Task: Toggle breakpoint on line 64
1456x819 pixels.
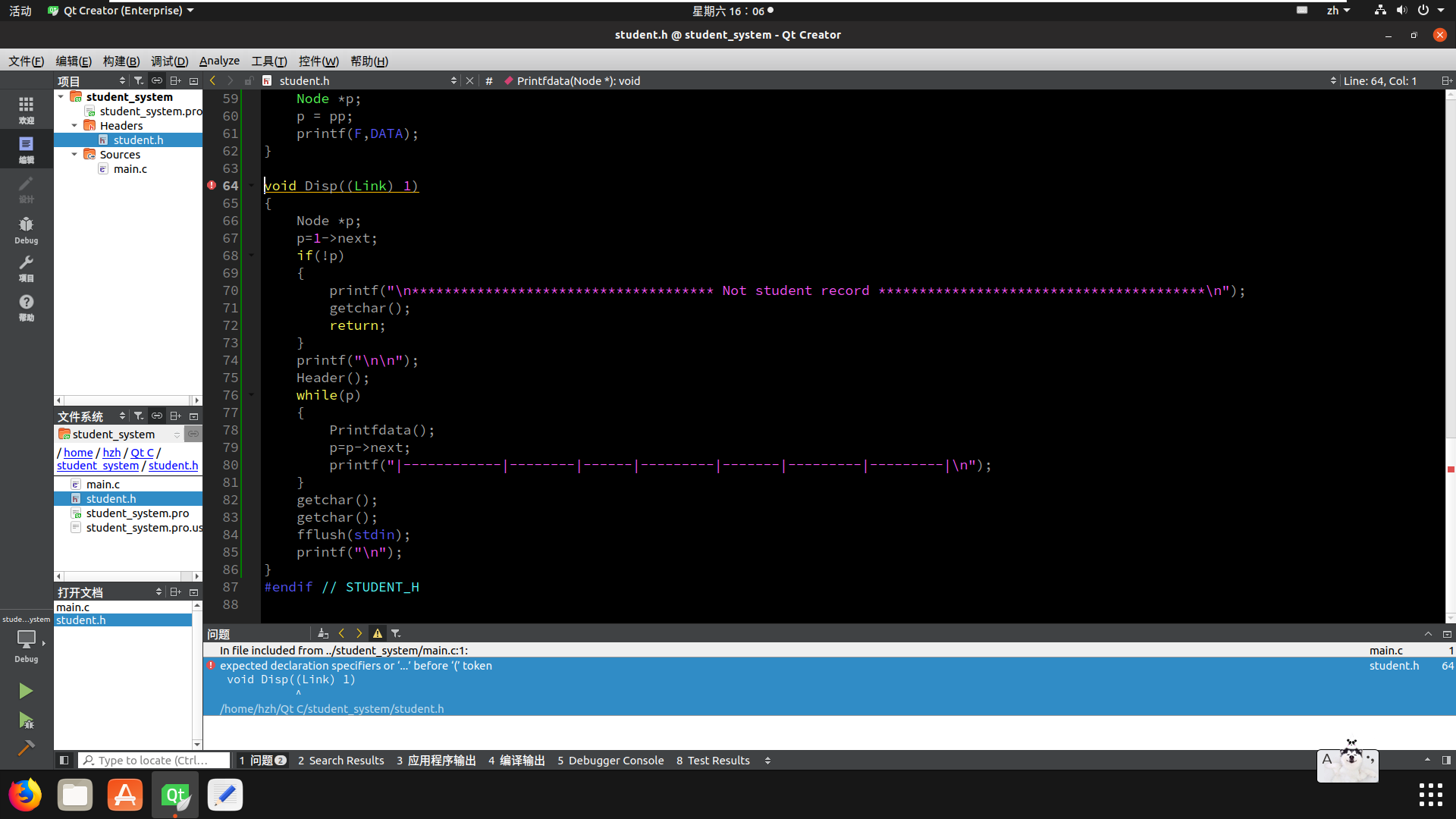Action: [x=212, y=185]
